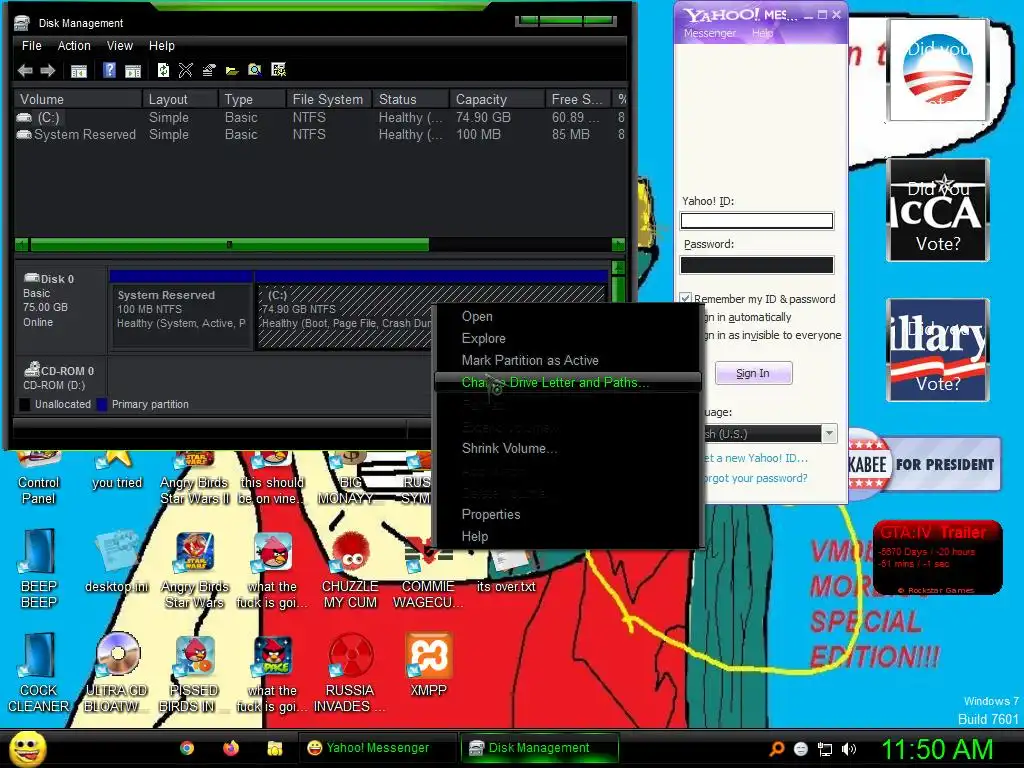This screenshot has height=768, width=1024.
Task: Choose Properties in the context menu
Action: [x=568, y=514]
